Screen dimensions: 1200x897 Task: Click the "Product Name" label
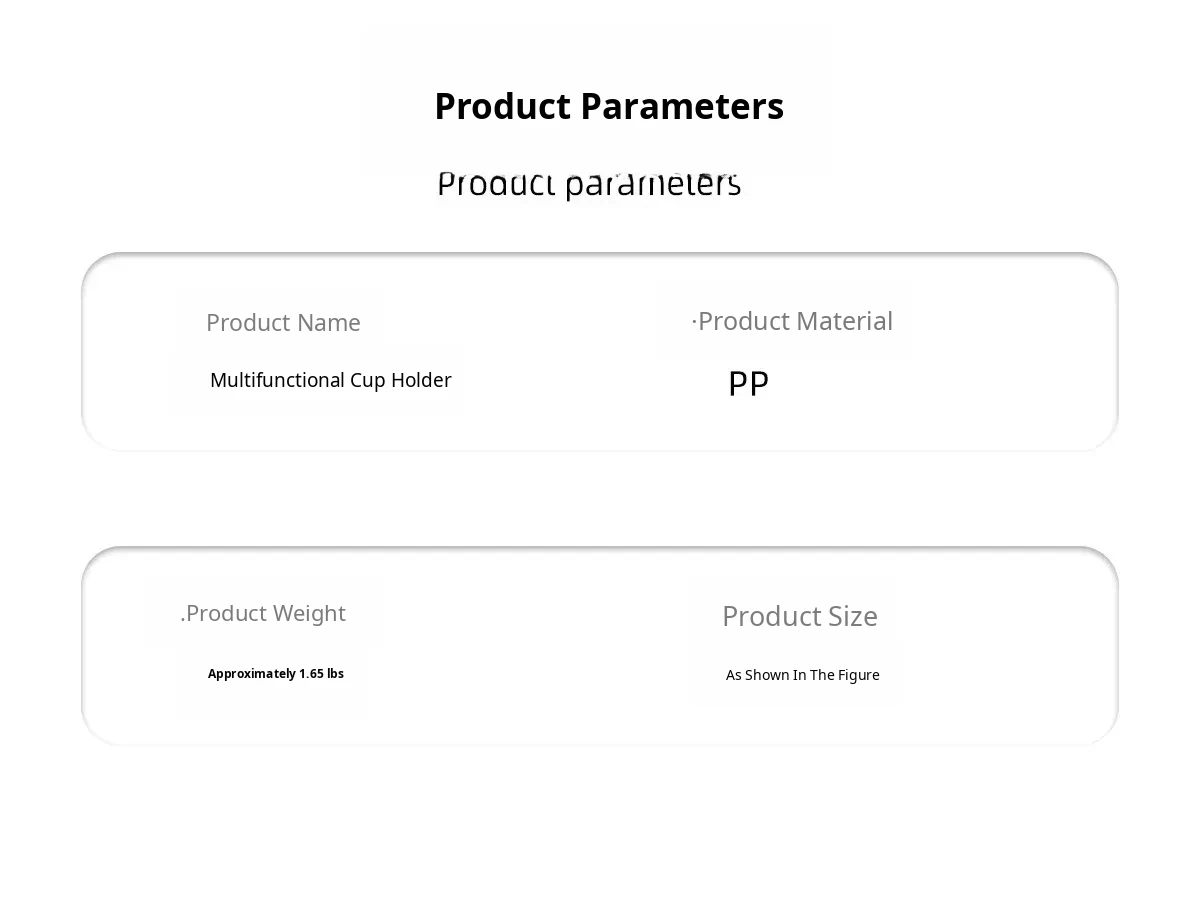283,323
